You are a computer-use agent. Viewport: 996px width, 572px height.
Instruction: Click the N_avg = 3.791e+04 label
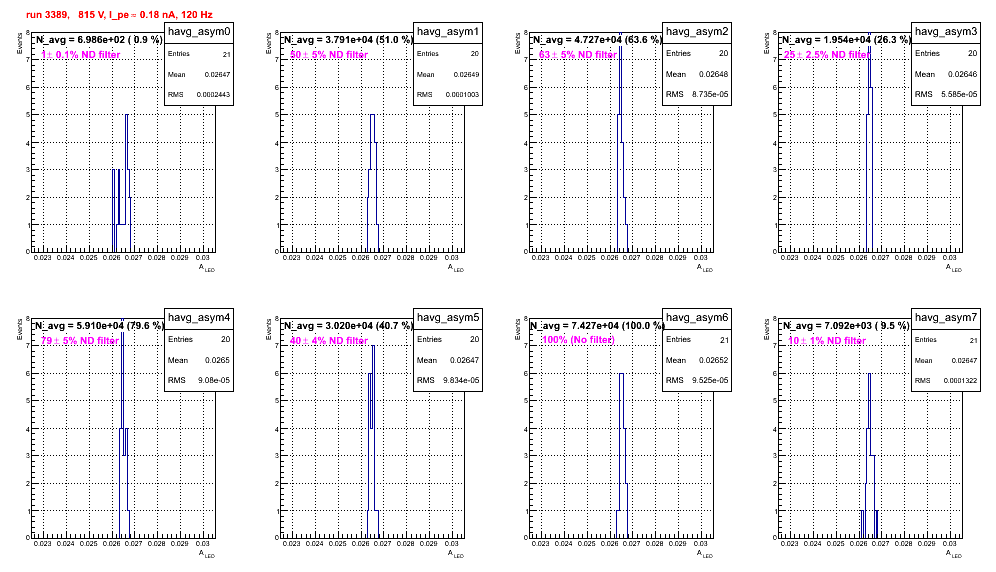click(x=348, y=40)
